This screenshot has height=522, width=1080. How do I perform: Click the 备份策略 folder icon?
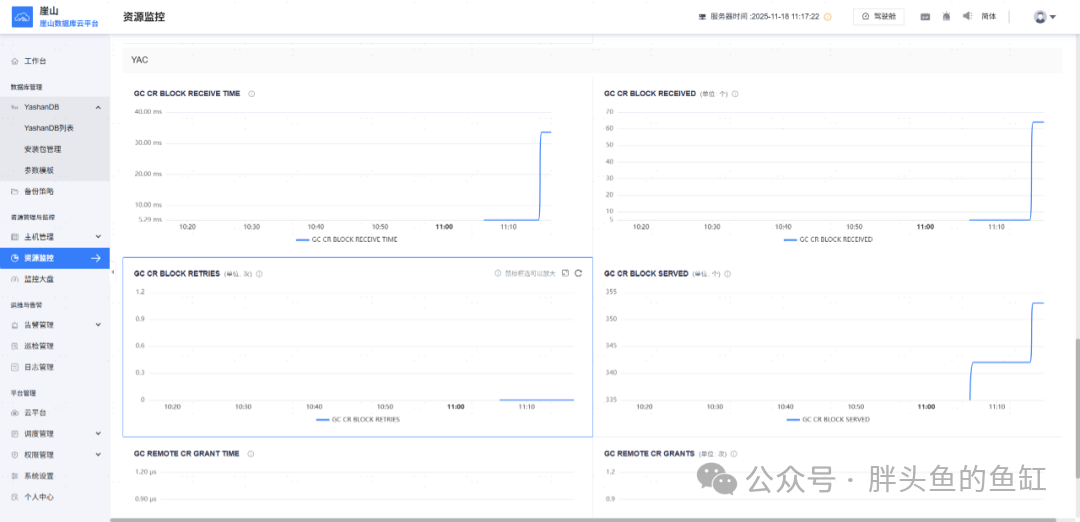pyautogui.click(x=15, y=191)
